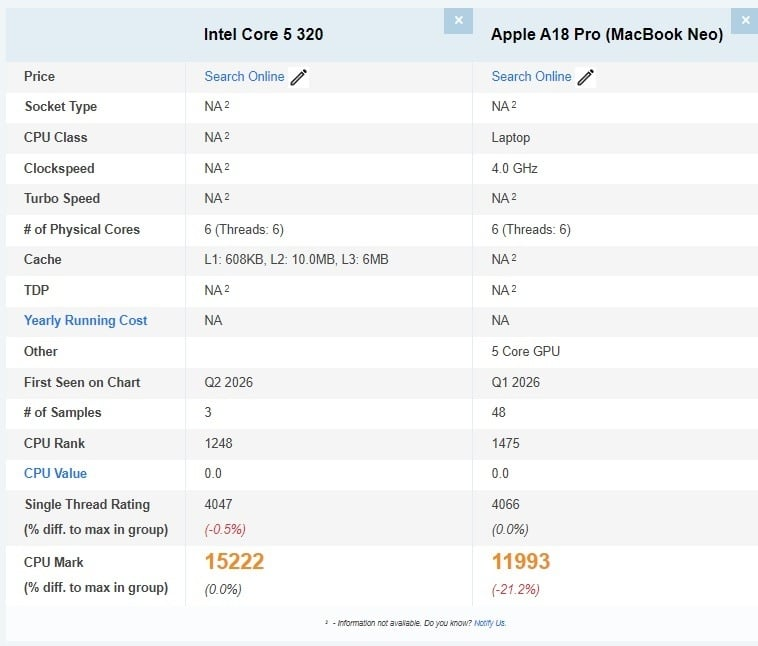This screenshot has height=646, width=758.
Task: Click the 4066 single thread rating
Action: click(x=505, y=504)
